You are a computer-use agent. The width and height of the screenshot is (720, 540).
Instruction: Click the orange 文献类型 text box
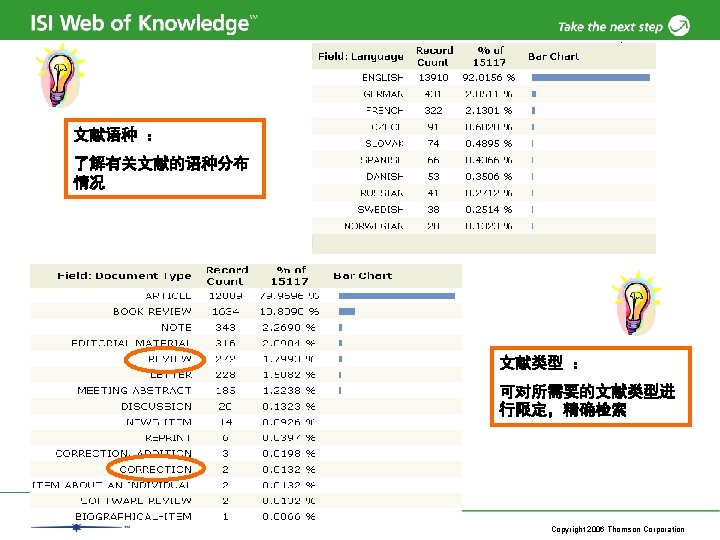591,387
